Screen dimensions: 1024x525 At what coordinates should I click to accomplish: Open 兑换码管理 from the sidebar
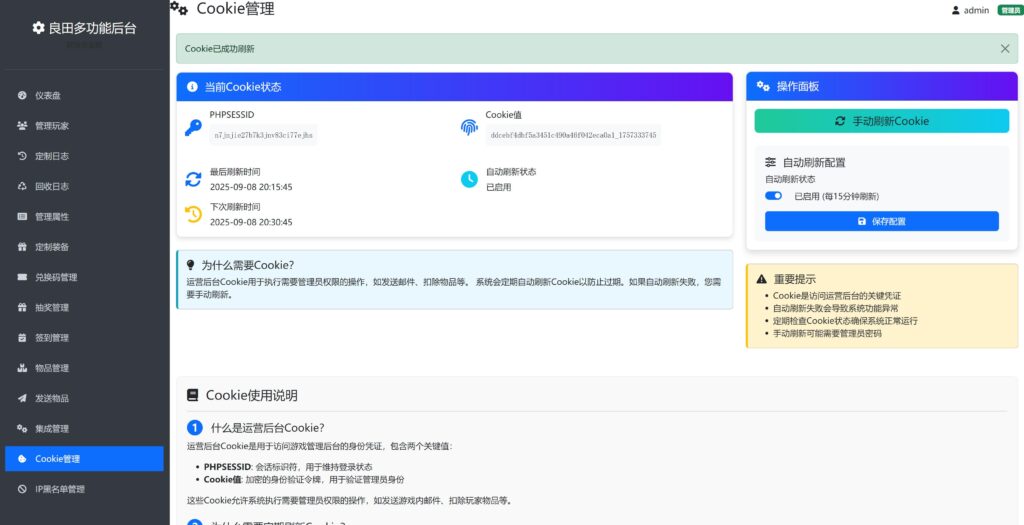(56, 277)
